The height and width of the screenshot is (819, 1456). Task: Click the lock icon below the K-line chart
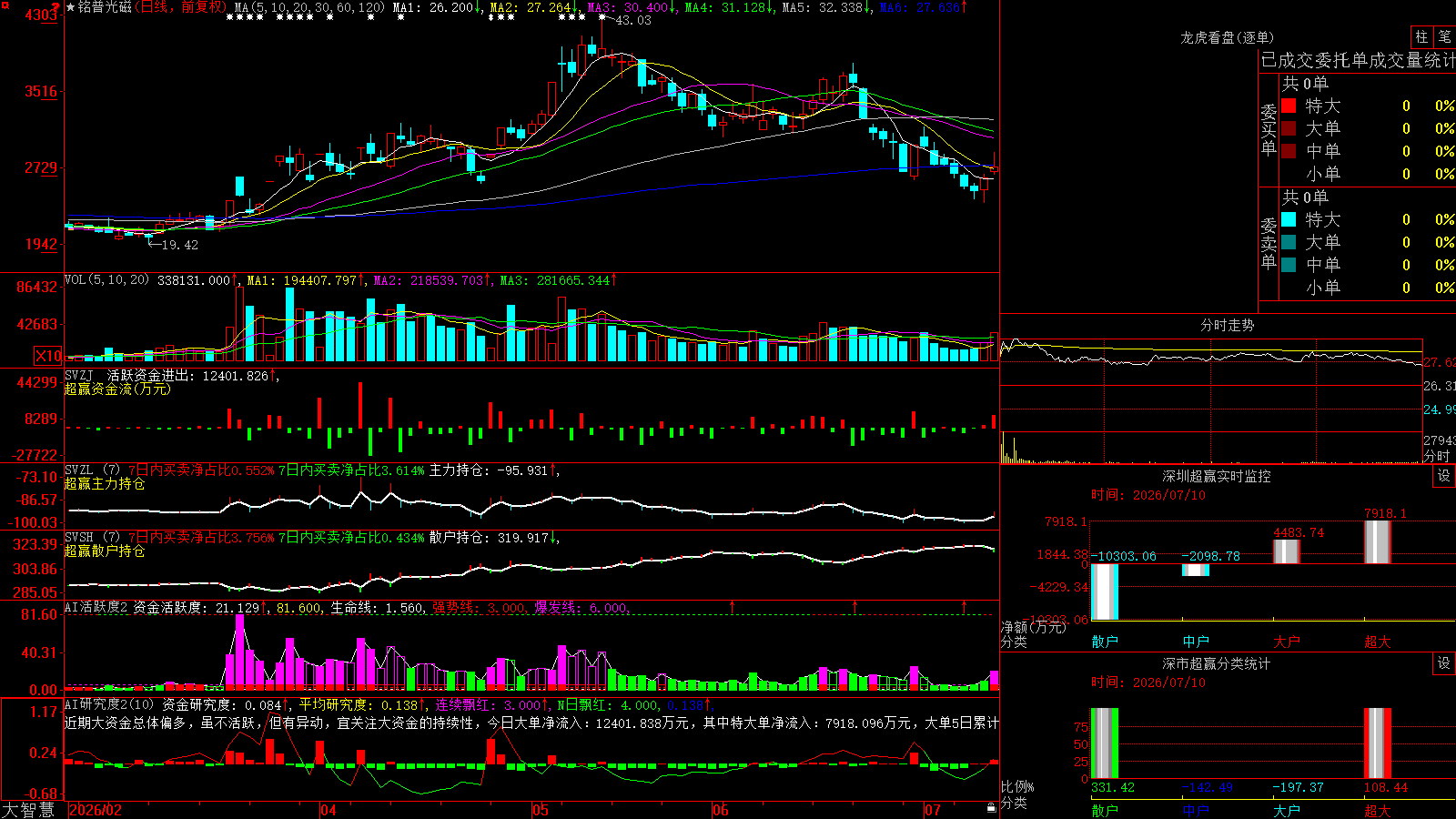[x=991, y=807]
